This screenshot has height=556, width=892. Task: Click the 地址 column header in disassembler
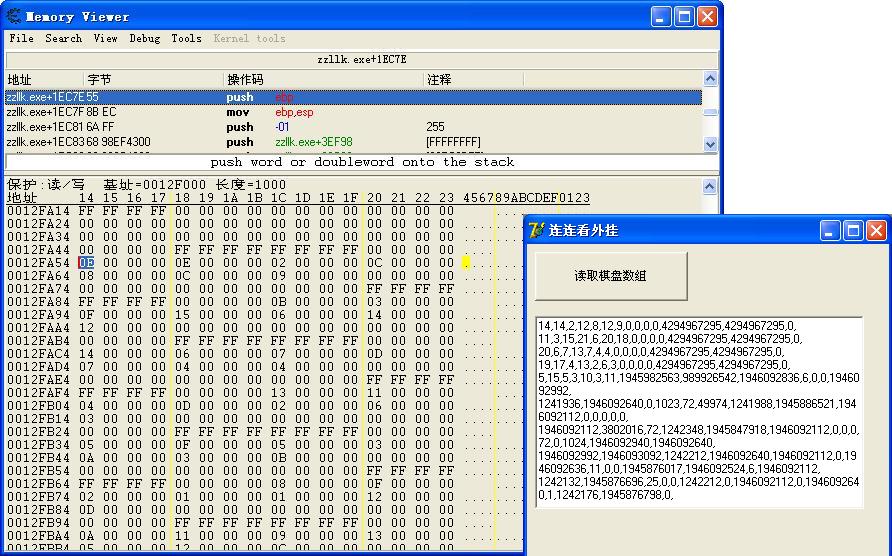(44, 80)
